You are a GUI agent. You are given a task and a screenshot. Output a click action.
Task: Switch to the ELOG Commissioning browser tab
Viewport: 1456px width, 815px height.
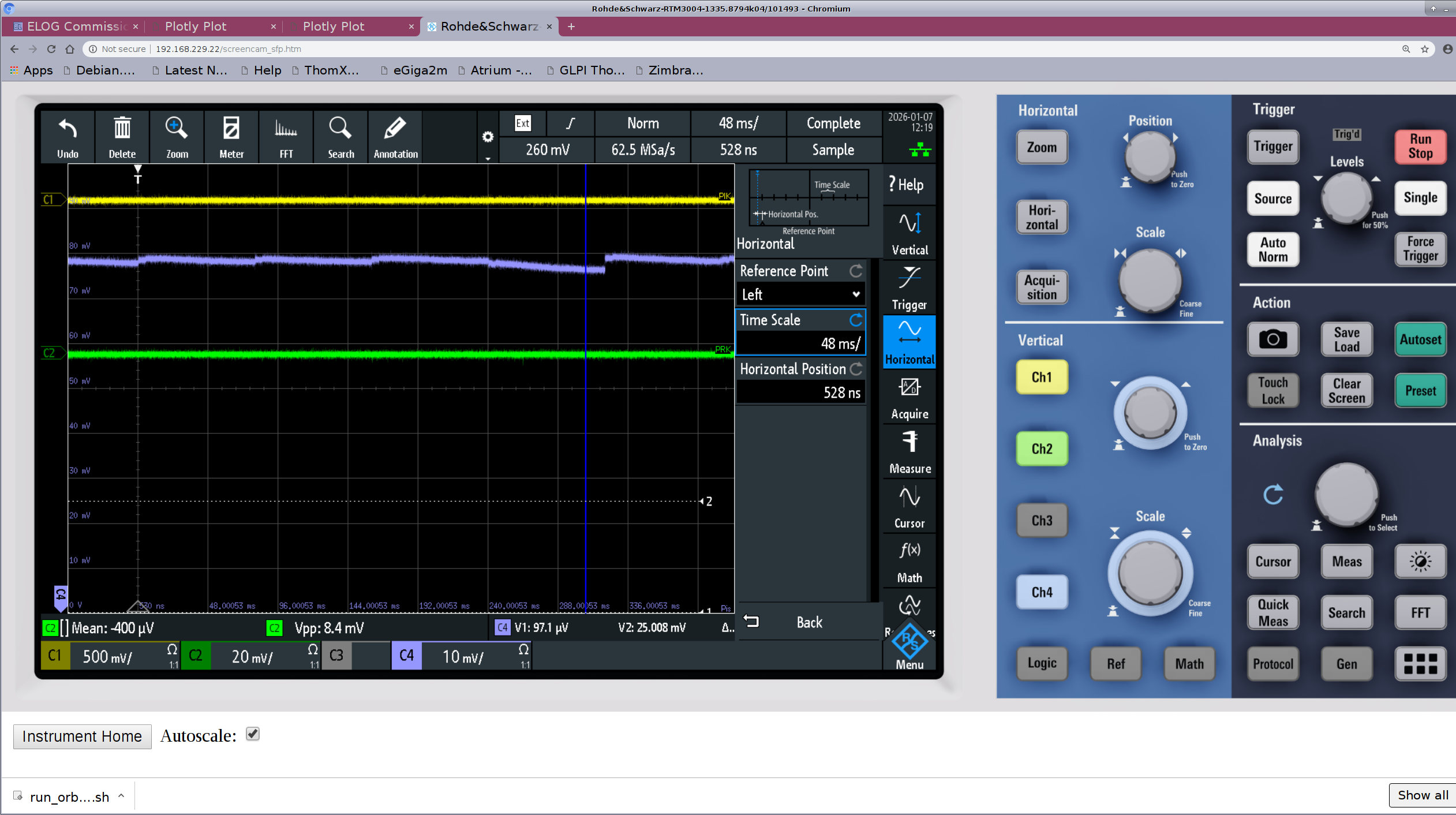[75, 27]
